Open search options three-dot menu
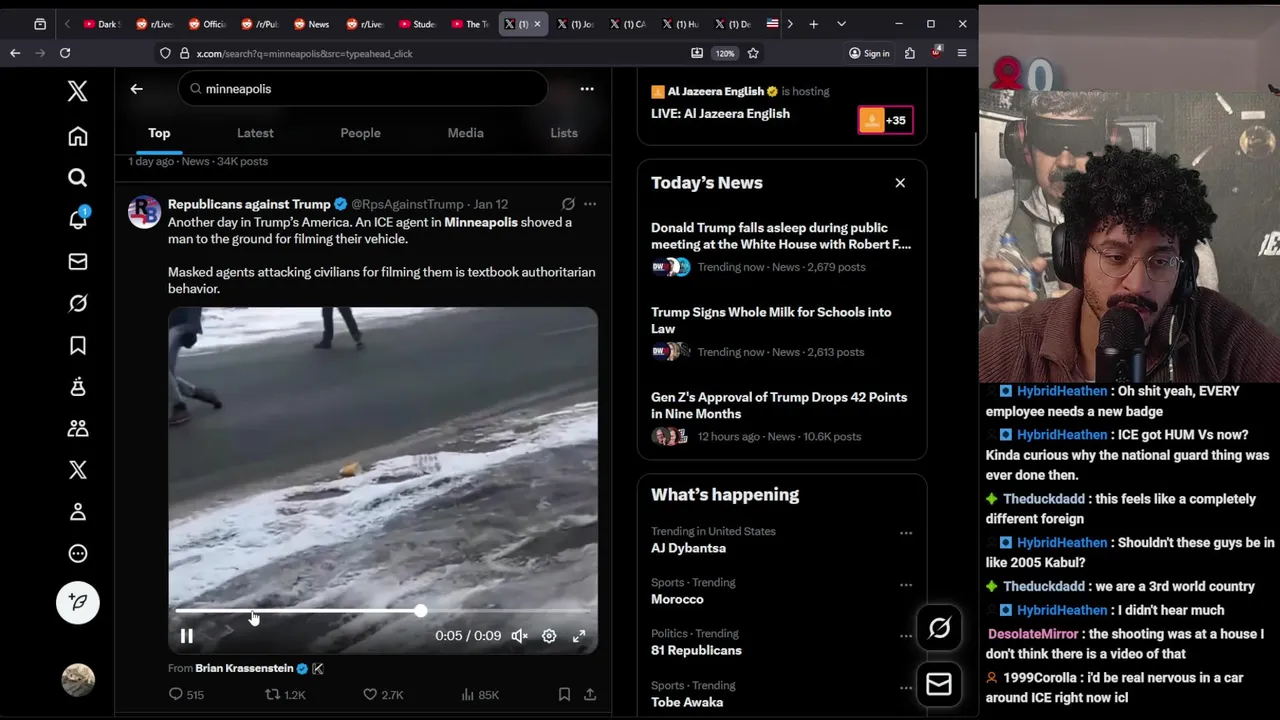This screenshot has height=720, width=1280. point(587,89)
